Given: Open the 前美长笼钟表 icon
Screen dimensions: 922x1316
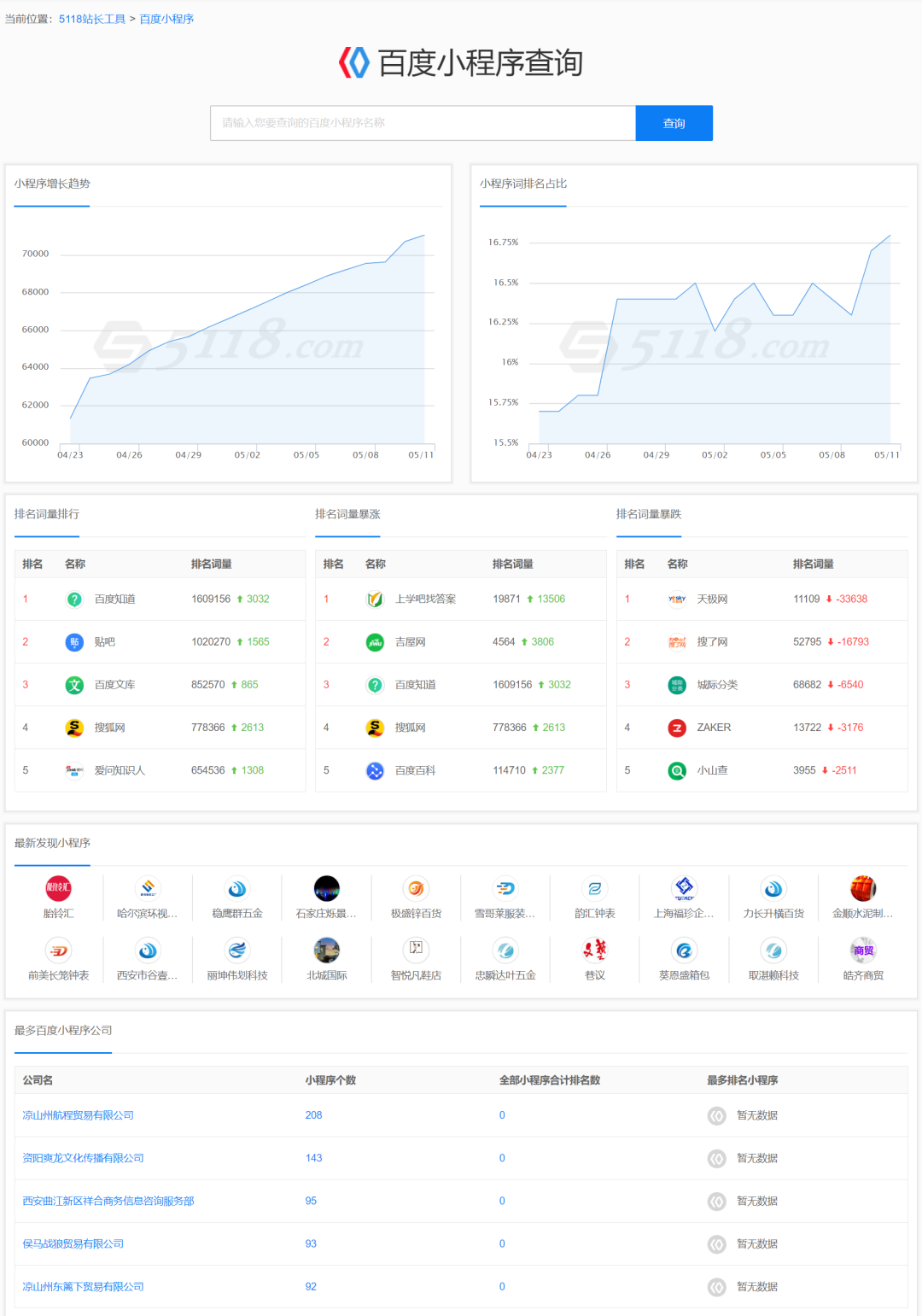Looking at the screenshot, I should 58,950.
